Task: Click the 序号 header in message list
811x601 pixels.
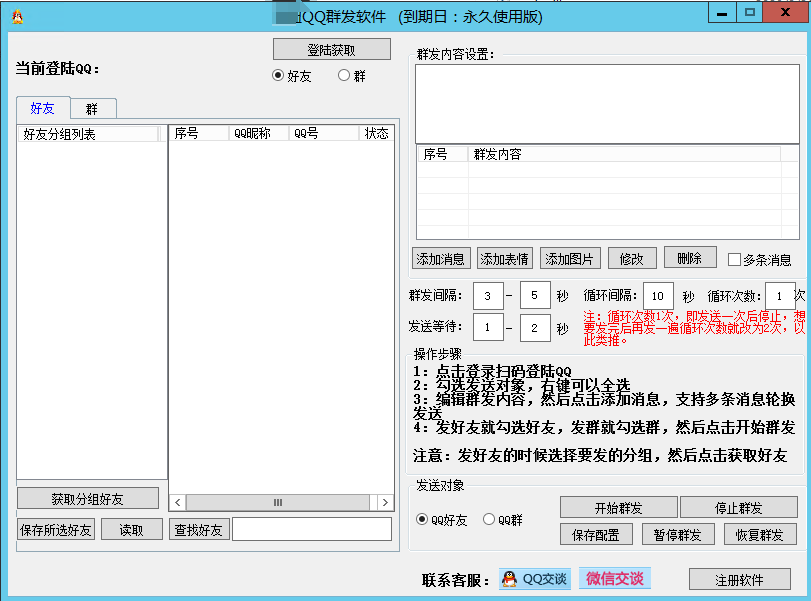Action: [443, 154]
